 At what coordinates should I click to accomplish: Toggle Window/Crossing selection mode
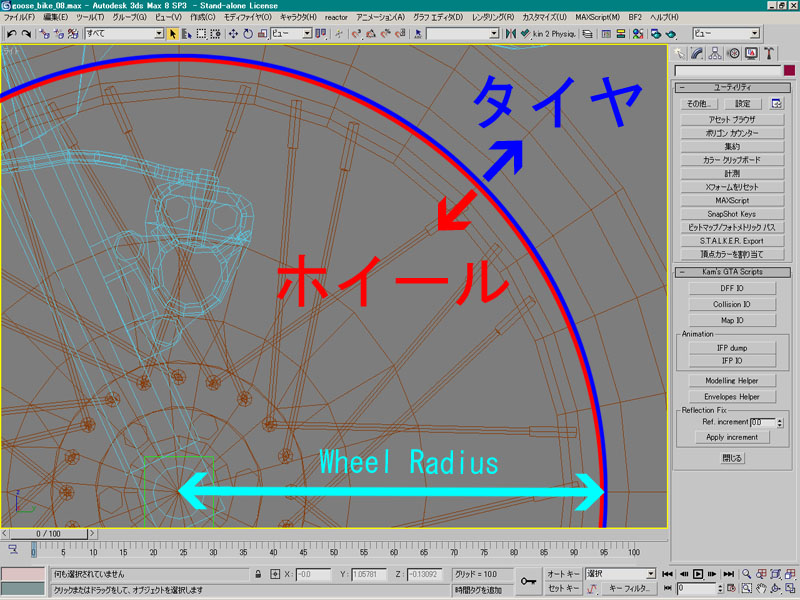tap(215, 34)
